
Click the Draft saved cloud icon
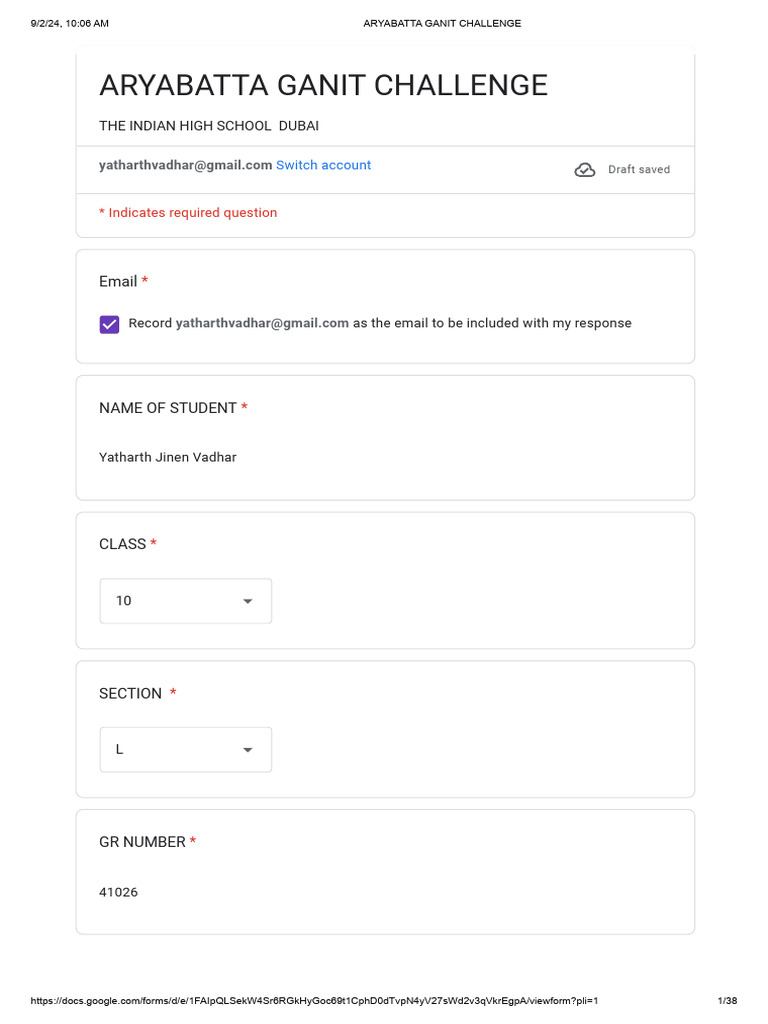point(585,170)
